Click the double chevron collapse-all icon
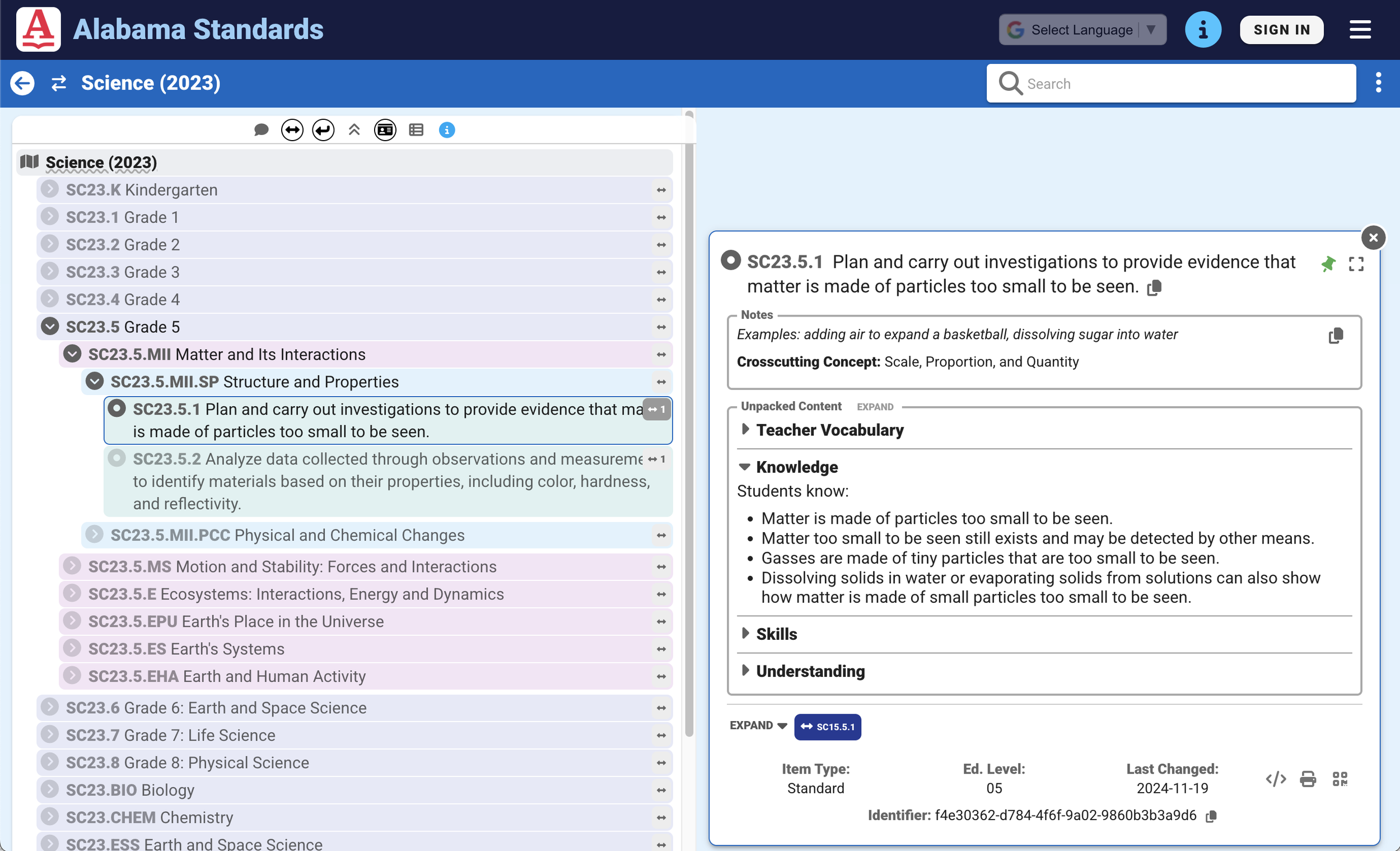The width and height of the screenshot is (1400, 851). point(354,130)
